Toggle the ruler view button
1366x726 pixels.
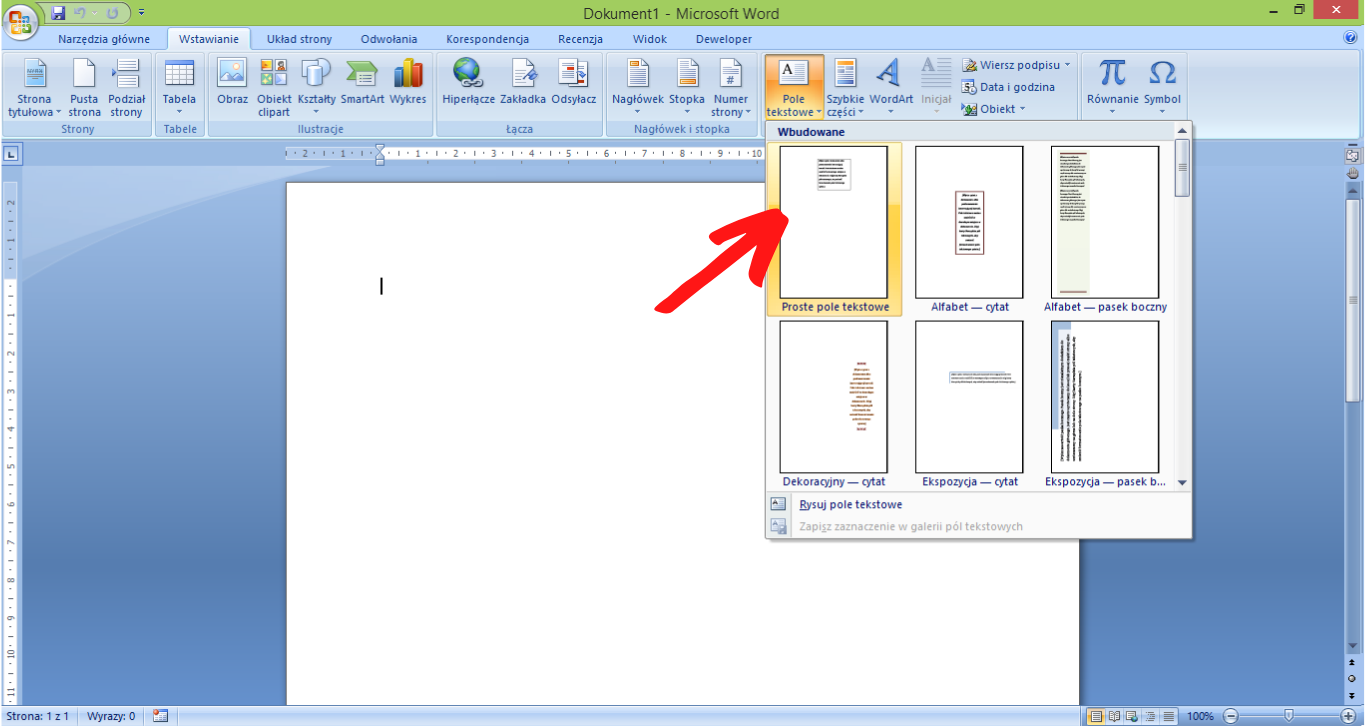tap(1353, 157)
